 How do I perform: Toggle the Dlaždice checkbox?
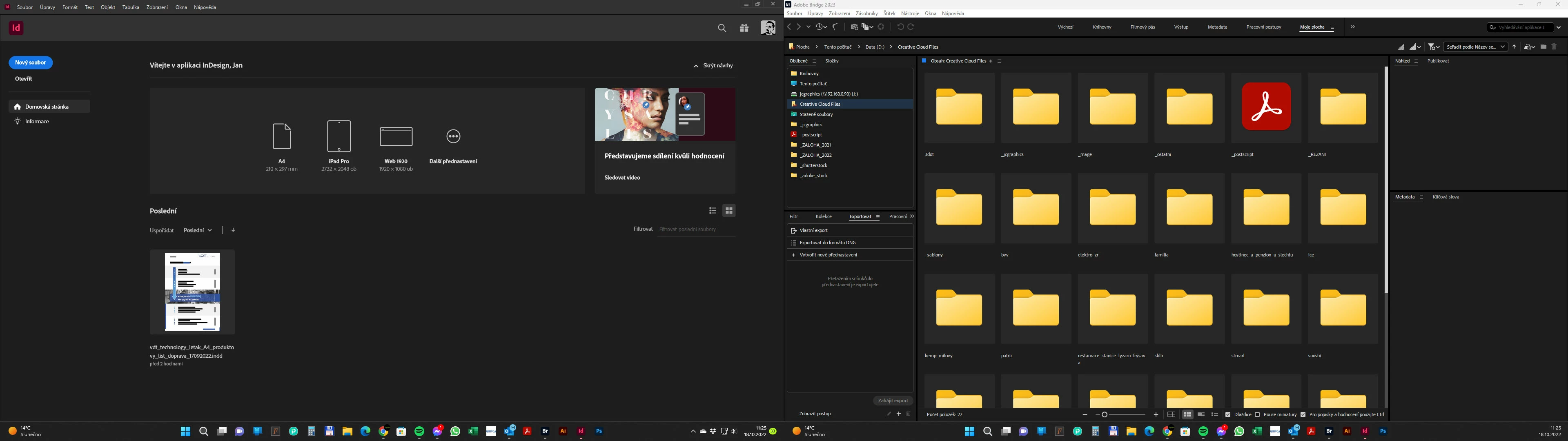(1228, 414)
